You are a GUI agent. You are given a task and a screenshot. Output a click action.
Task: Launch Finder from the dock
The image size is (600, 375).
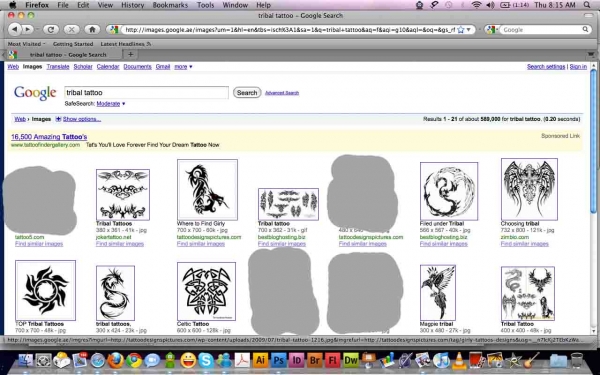[x=25, y=360]
